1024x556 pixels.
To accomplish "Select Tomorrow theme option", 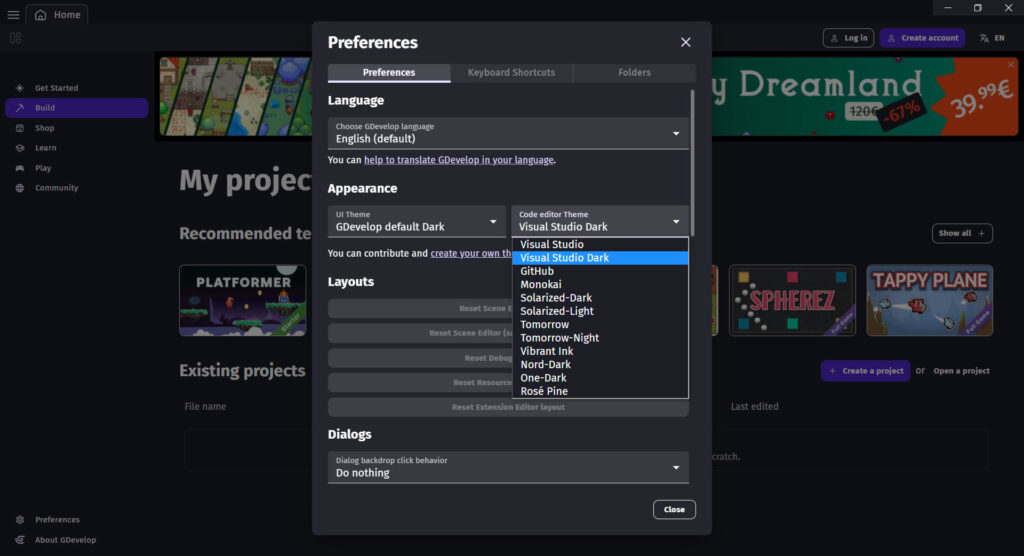I will (x=600, y=325).
